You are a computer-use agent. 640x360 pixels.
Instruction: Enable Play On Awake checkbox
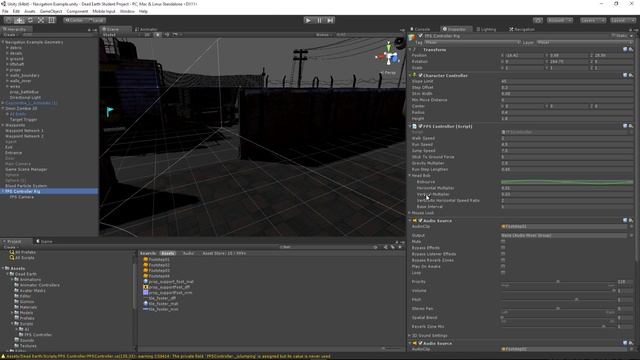tap(503, 267)
